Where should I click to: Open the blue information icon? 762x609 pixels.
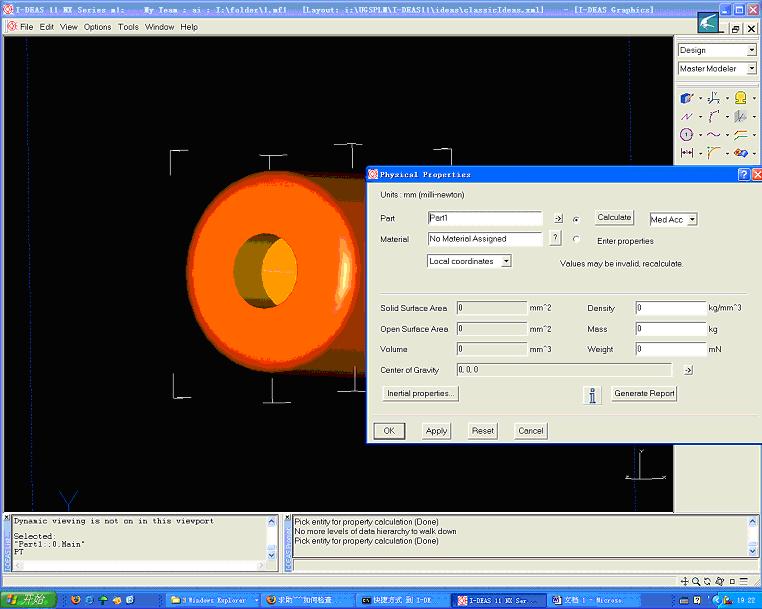pos(592,395)
